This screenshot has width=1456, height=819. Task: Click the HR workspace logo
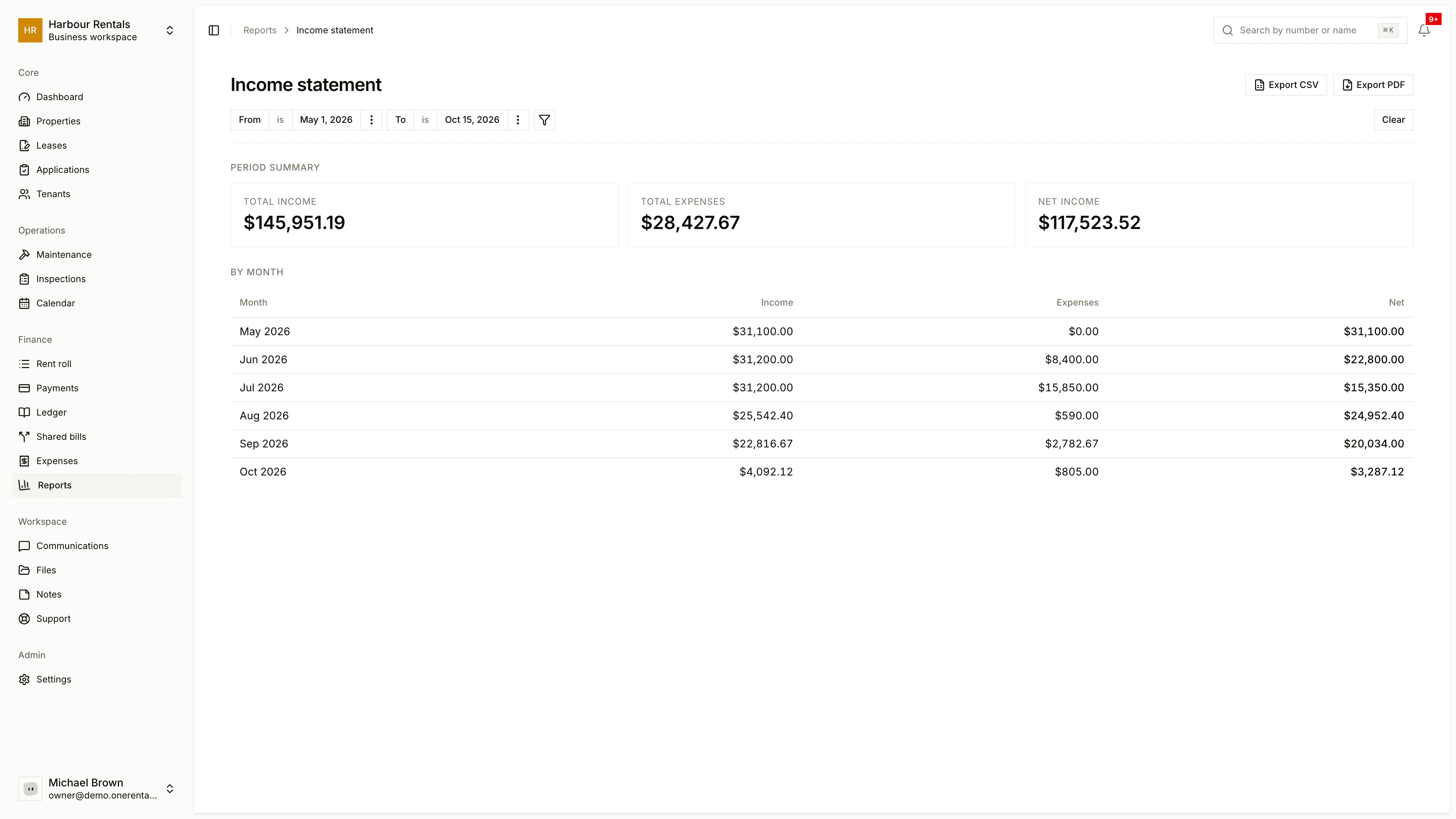[x=30, y=30]
